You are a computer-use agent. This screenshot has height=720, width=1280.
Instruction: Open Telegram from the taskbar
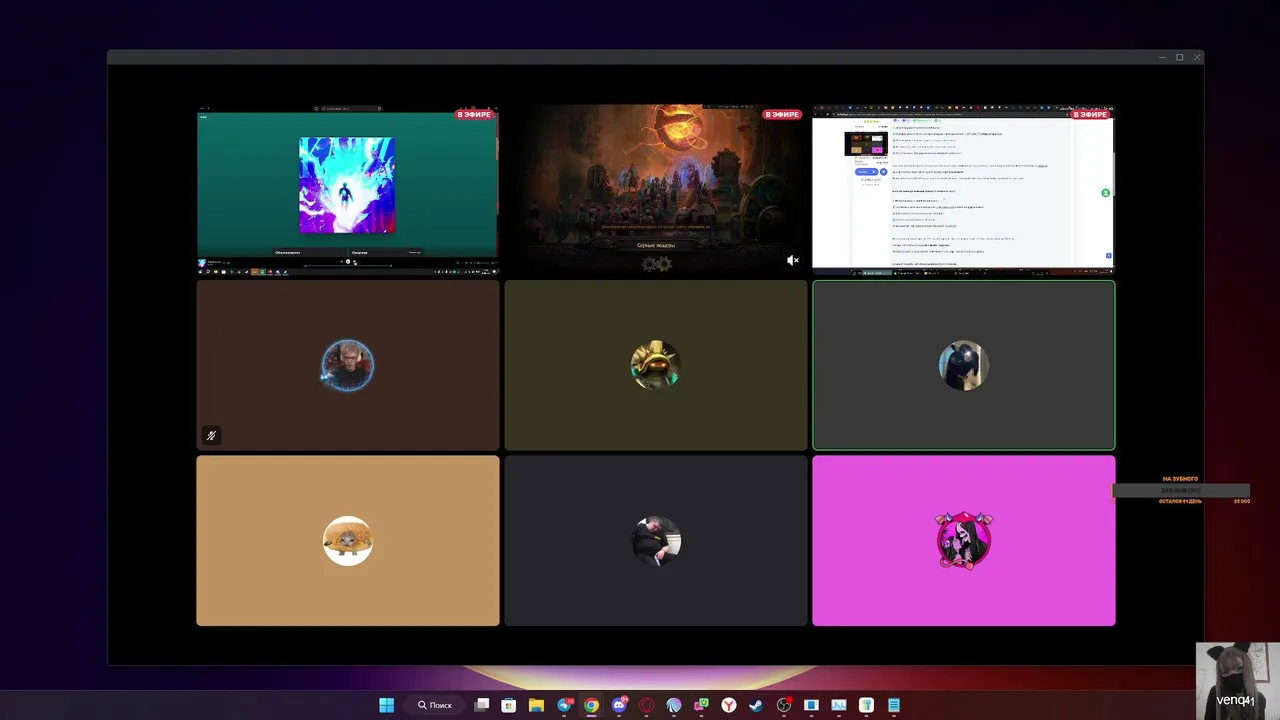pos(564,705)
